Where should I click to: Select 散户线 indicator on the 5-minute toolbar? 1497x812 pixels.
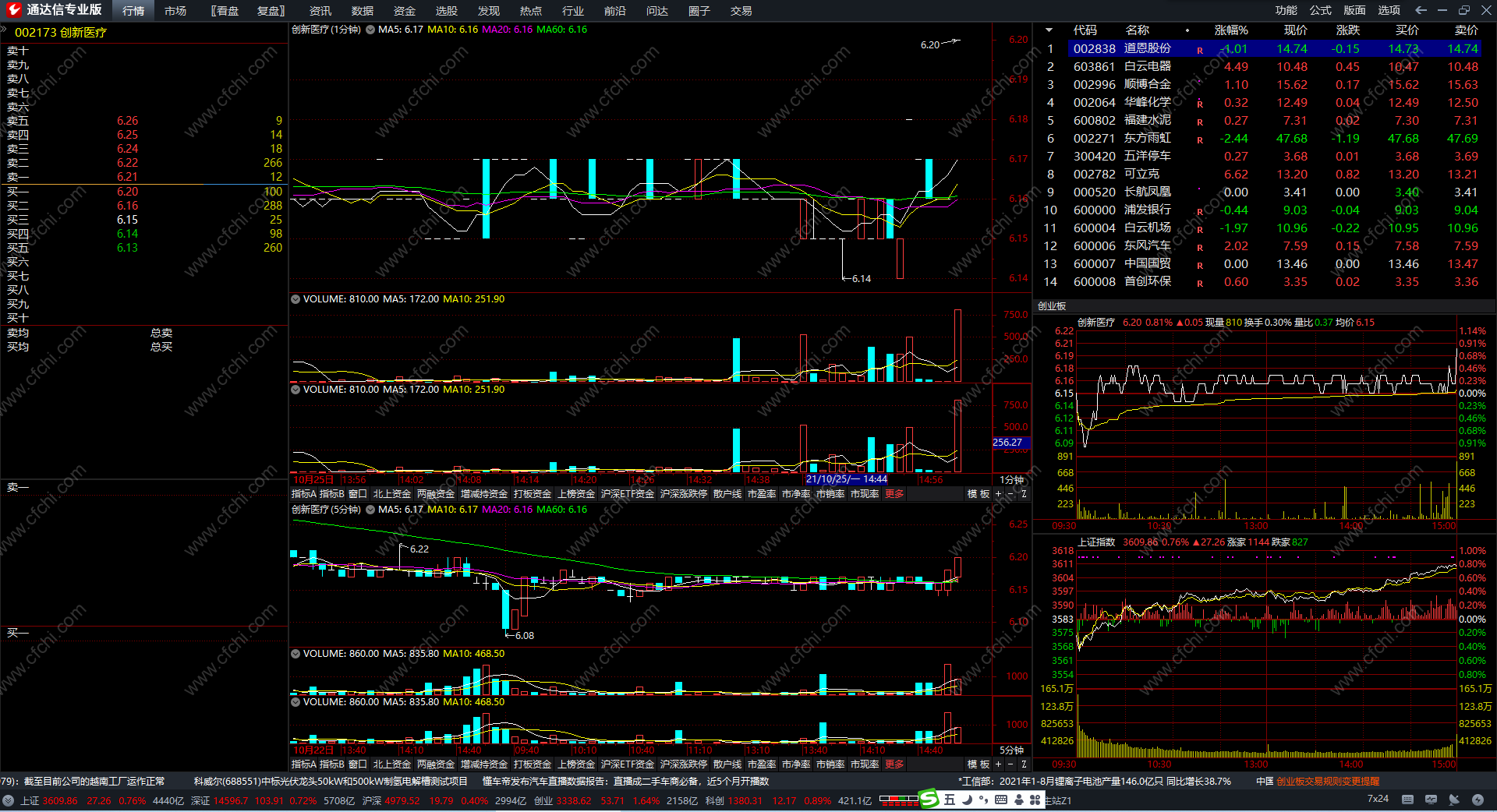point(727,764)
